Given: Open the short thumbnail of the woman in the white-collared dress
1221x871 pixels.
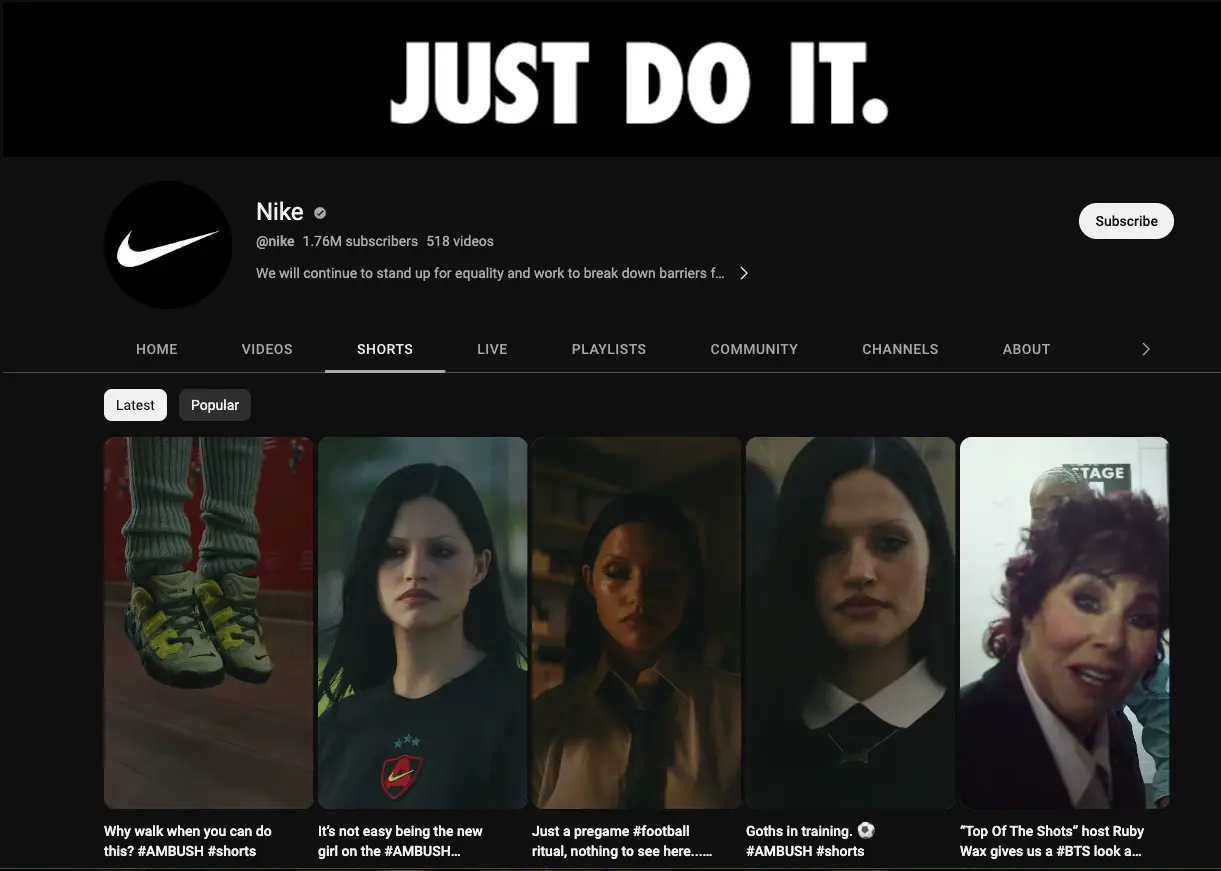Looking at the screenshot, I should (x=851, y=623).
